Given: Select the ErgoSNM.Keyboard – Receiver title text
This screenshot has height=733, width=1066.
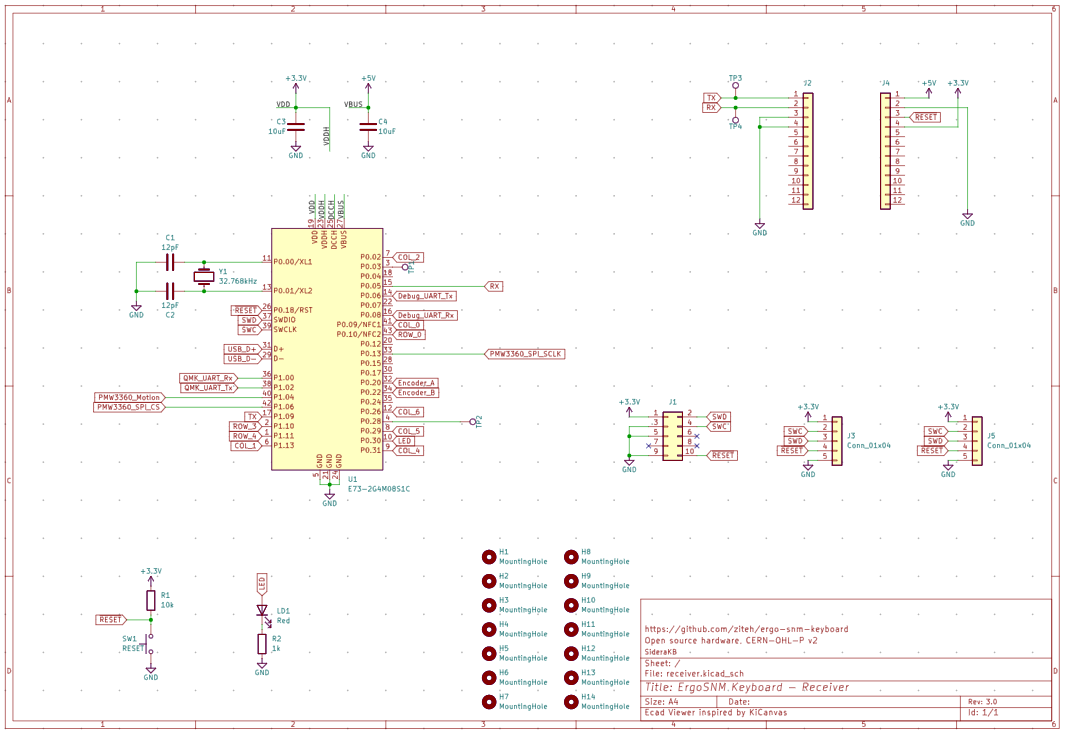Looking at the screenshot, I should 746,687.
